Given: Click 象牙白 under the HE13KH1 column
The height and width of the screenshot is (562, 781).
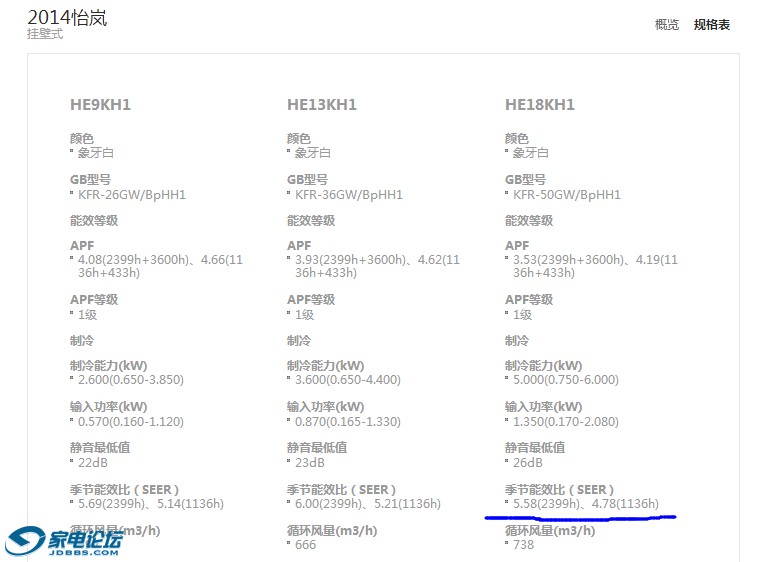Looking at the screenshot, I should pos(313,152).
